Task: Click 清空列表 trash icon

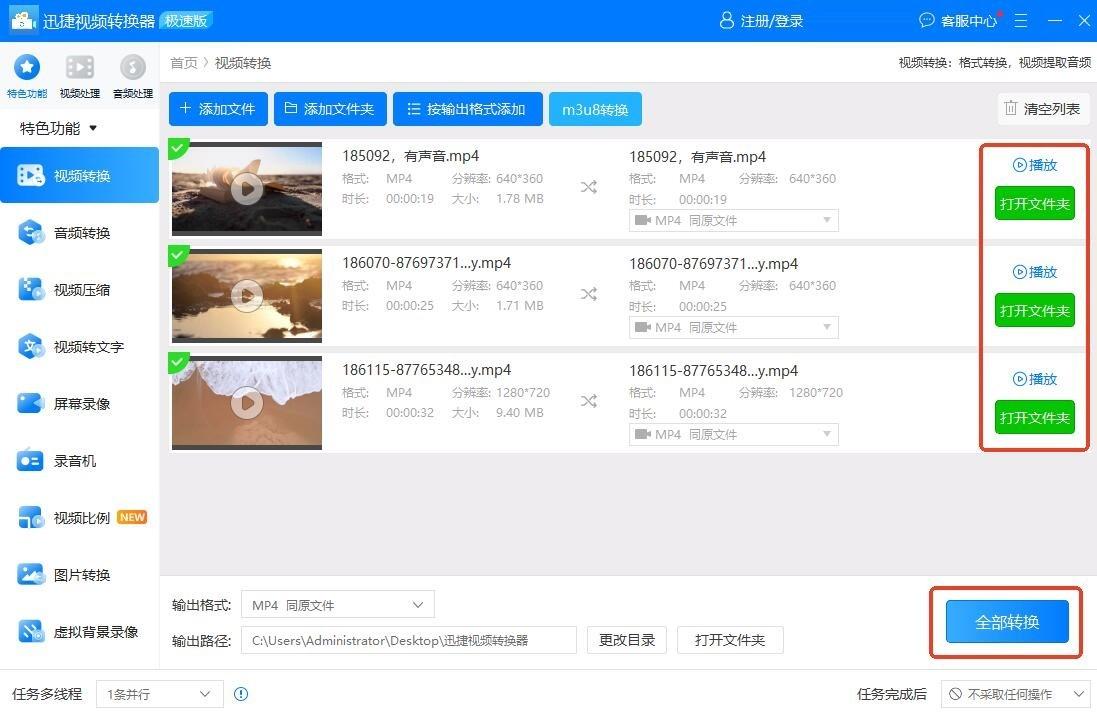Action: [1011, 109]
